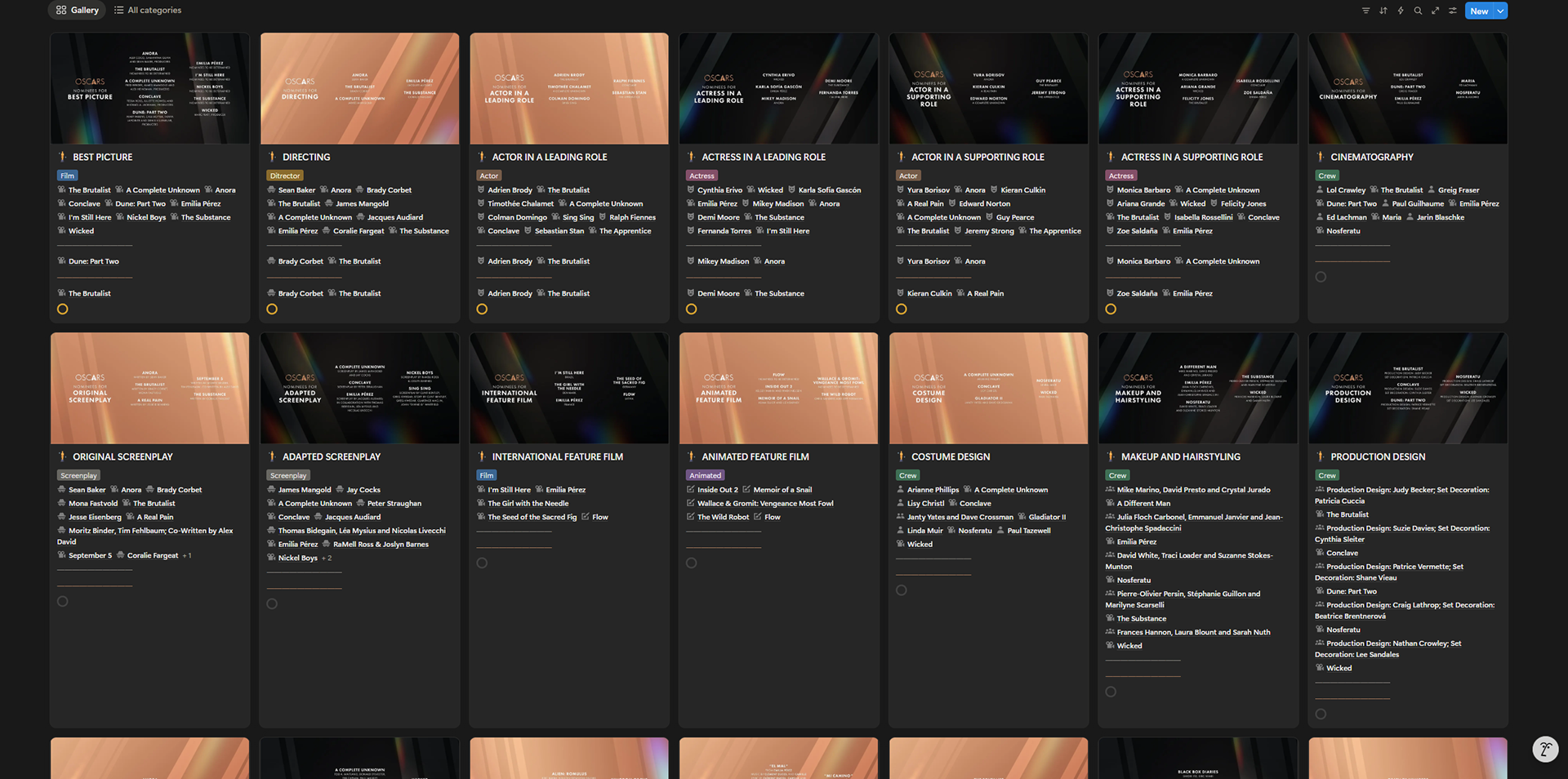Open the Makeup and Hairstyling cover thumbnail
The image size is (1568, 779).
pos(1198,388)
